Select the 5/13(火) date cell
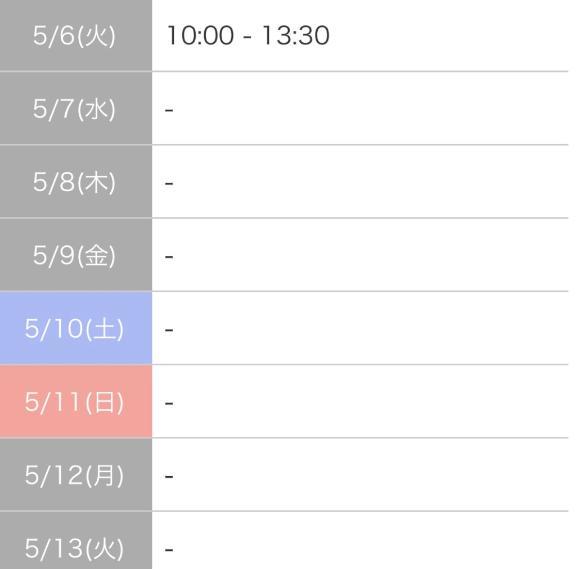Viewport: 576px width, 570px height. pos(76,541)
